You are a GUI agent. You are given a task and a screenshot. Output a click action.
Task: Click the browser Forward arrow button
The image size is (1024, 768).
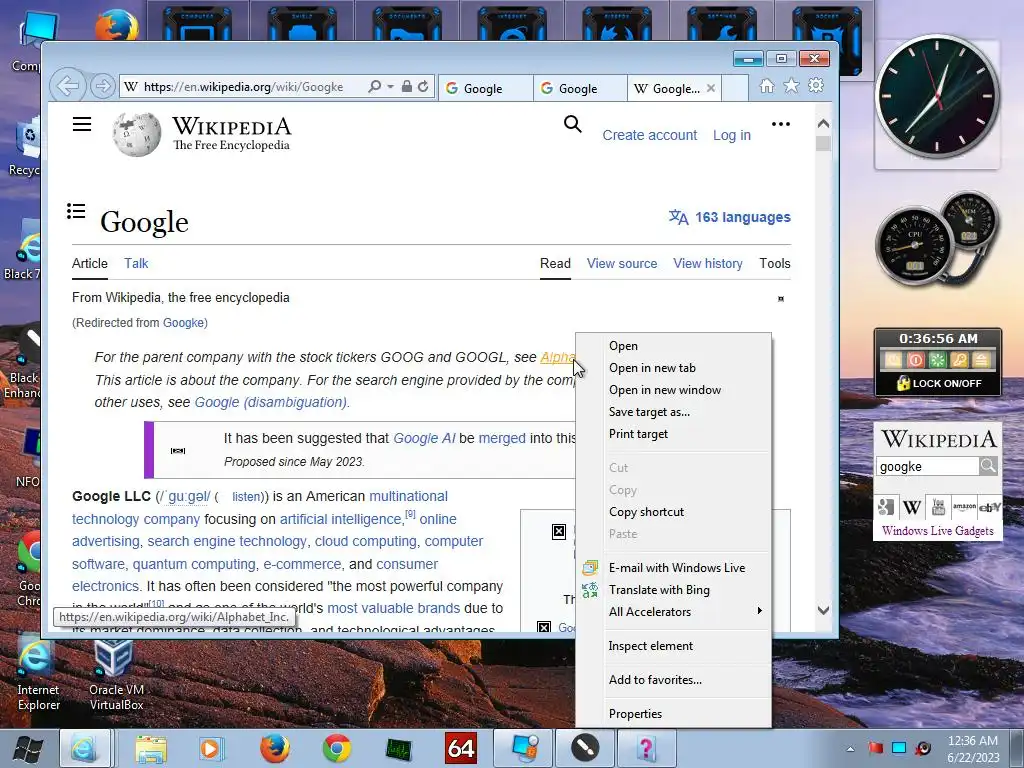(x=102, y=86)
